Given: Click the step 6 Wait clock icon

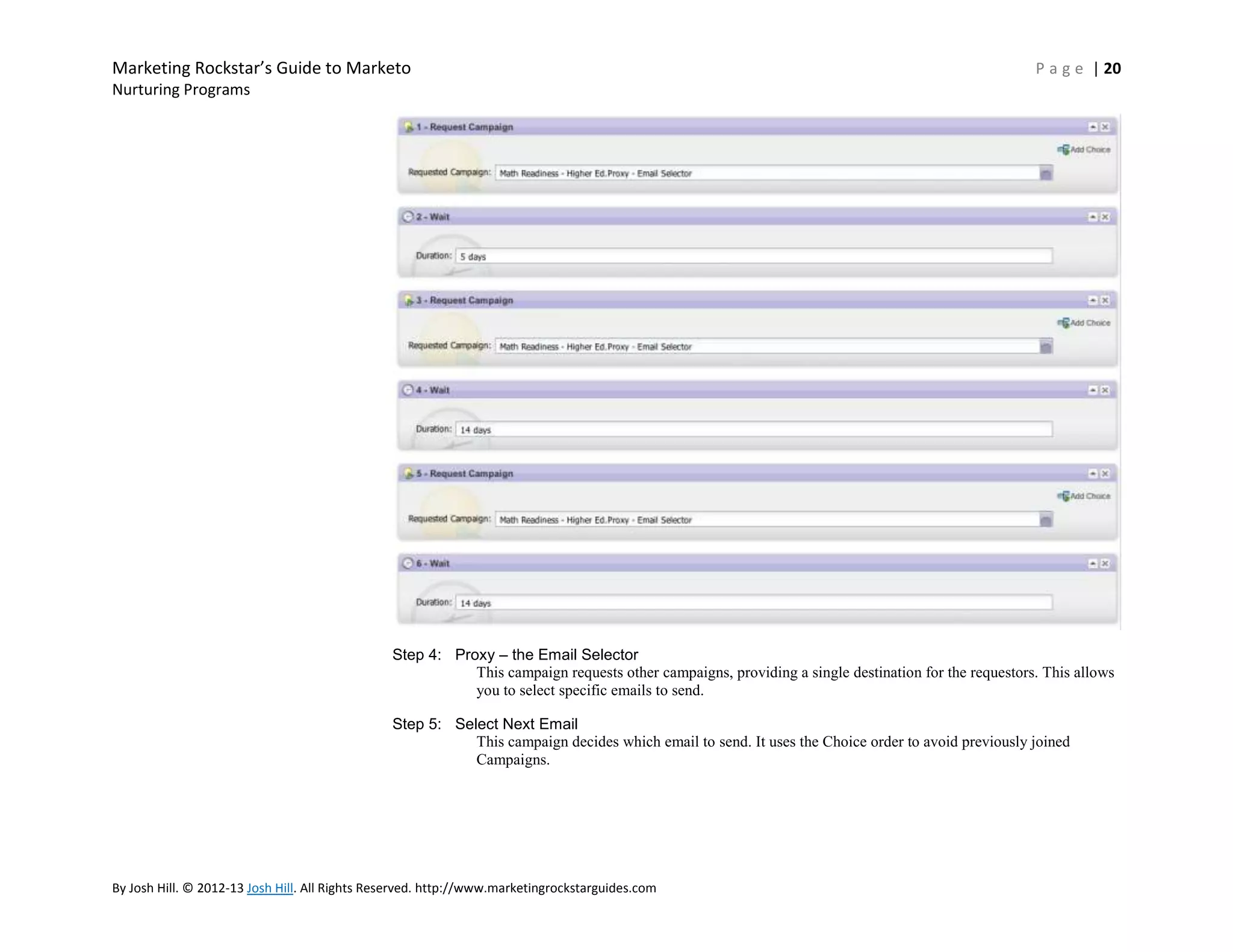Looking at the screenshot, I should tap(408, 563).
